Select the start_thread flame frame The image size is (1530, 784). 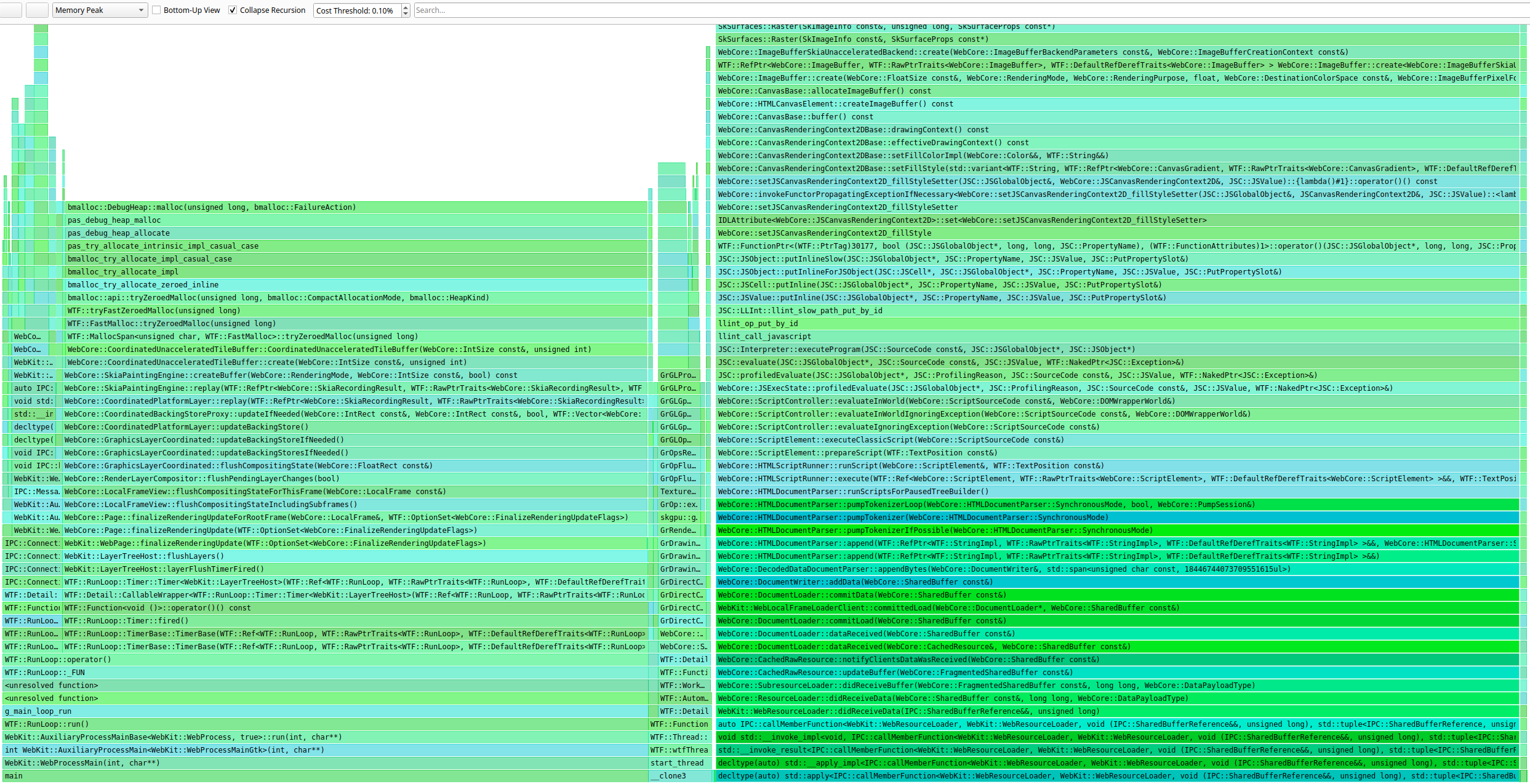[x=680, y=763]
